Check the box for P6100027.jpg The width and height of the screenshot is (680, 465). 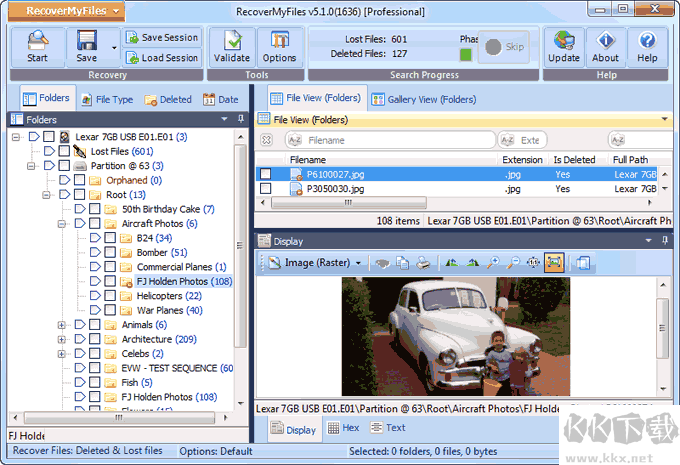(265, 174)
